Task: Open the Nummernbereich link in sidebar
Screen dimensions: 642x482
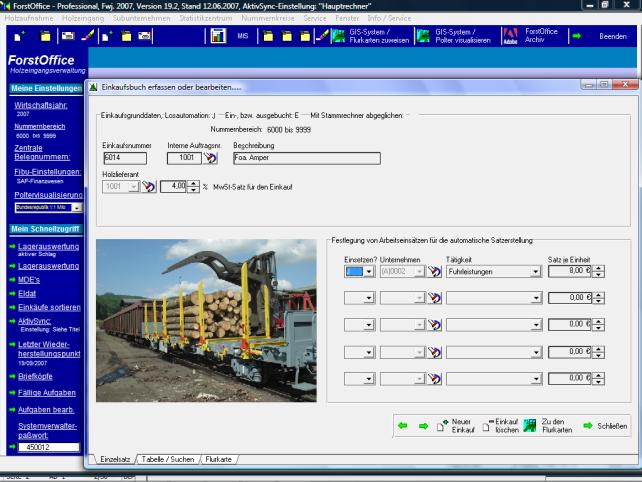Action: pyautogui.click(x=40, y=127)
